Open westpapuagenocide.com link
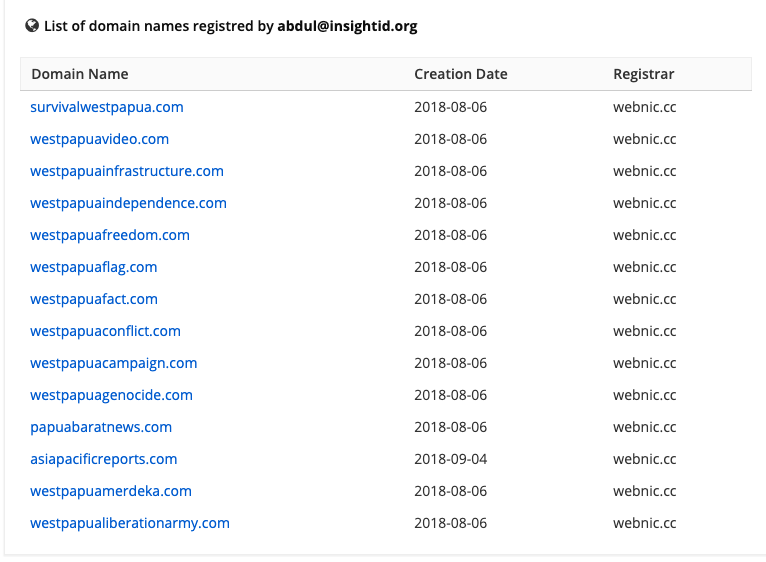The width and height of the screenshot is (766, 562). [x=111, y=395]
